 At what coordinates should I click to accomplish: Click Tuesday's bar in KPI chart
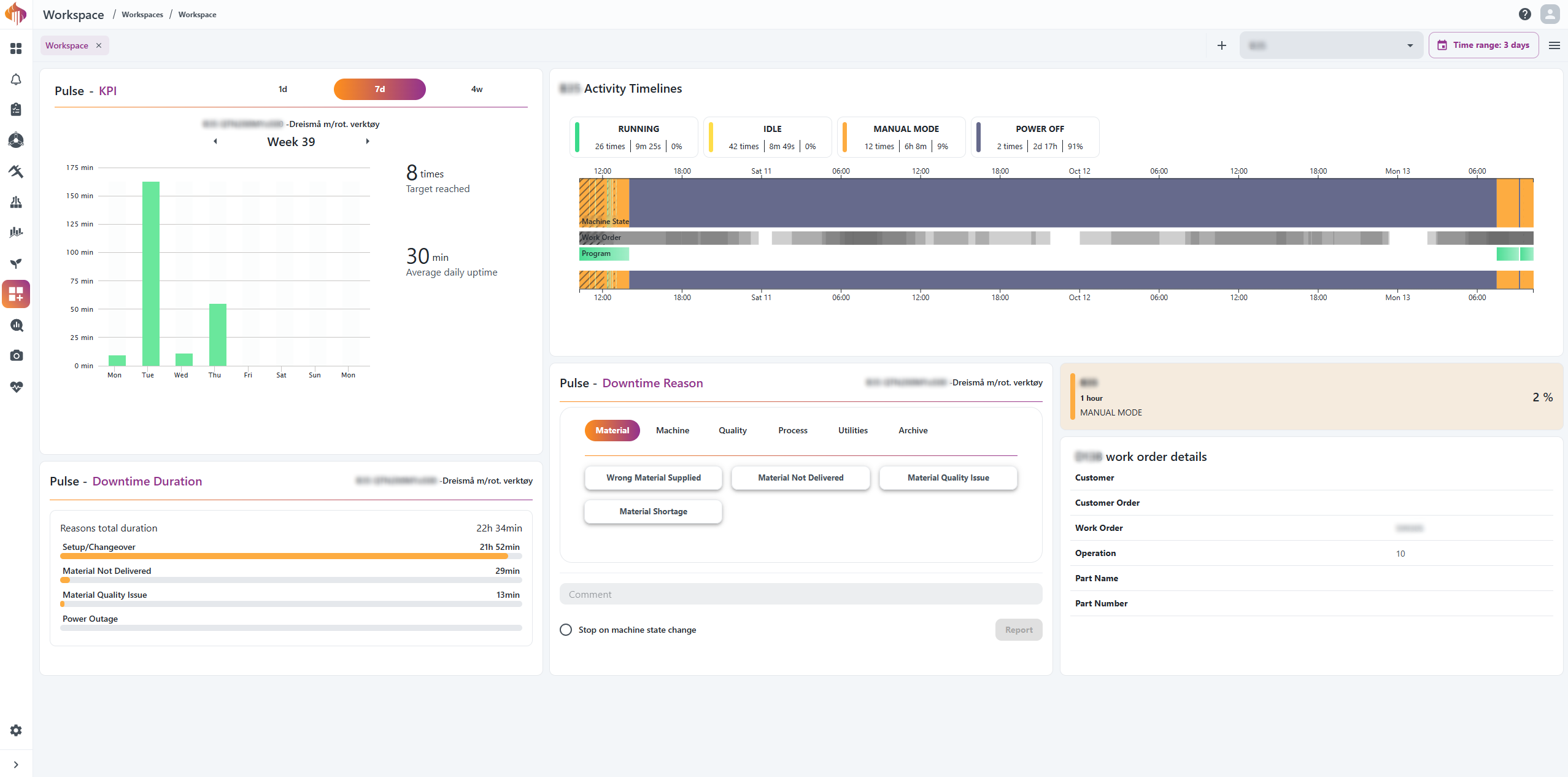click(150, 273)
